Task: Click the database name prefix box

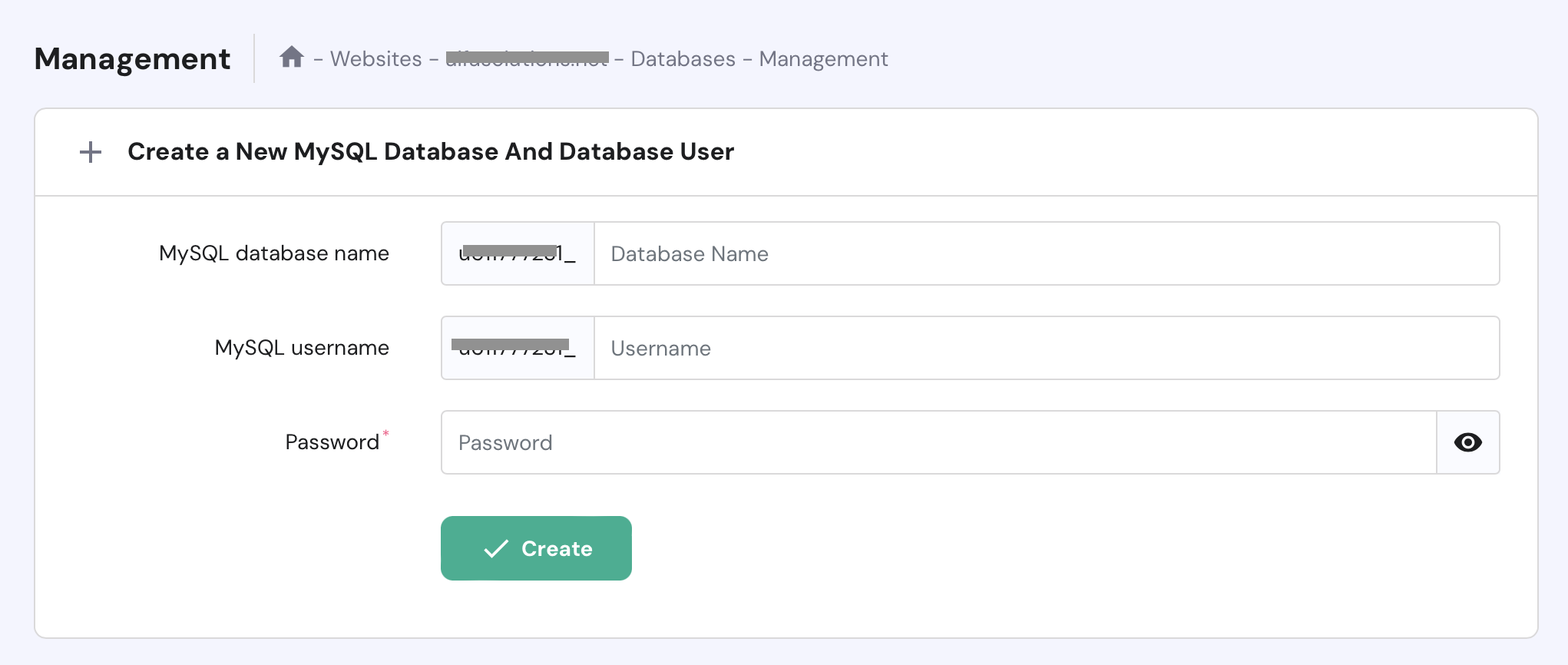Action: (x=518, y=253)
